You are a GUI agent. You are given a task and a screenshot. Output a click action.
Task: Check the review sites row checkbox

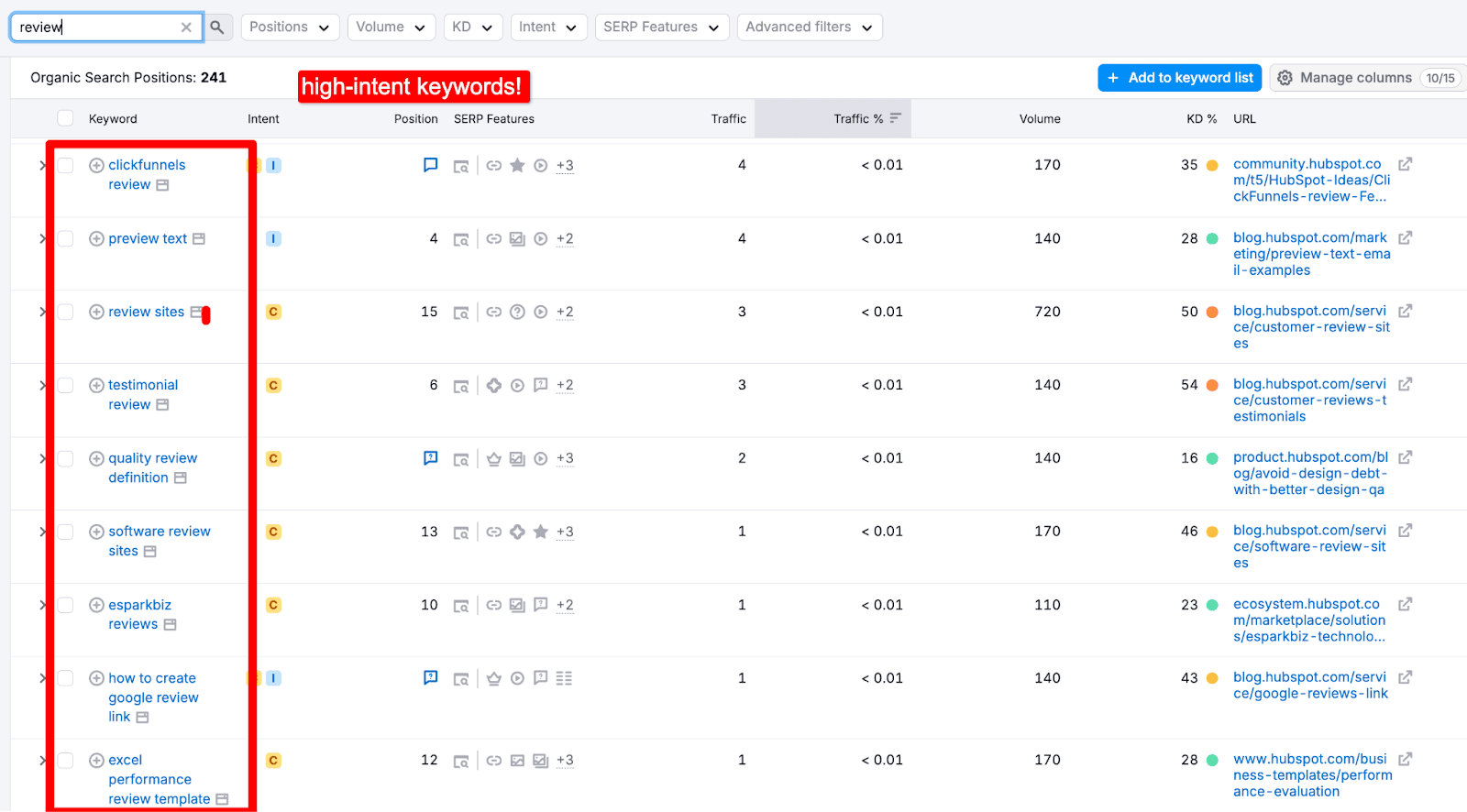point(65,312)
